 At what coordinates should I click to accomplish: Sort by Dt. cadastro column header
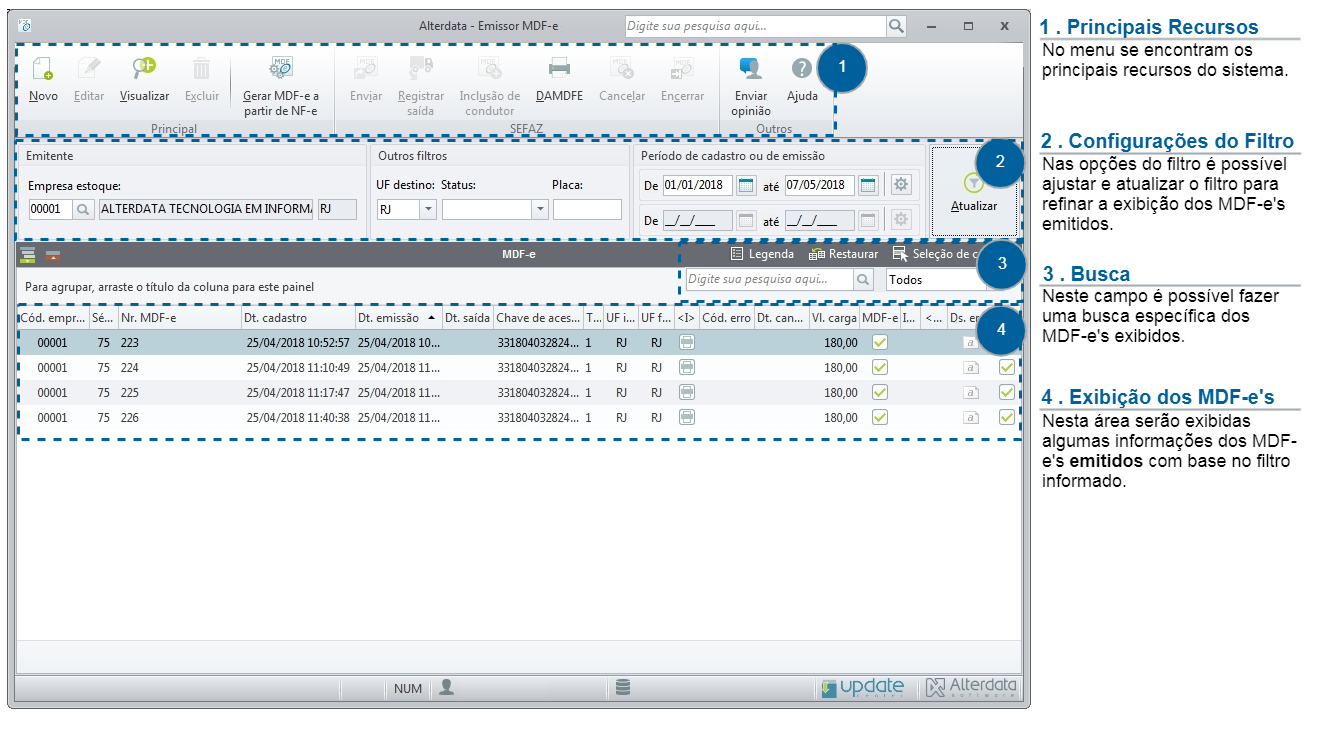click(x=298, y=317)
